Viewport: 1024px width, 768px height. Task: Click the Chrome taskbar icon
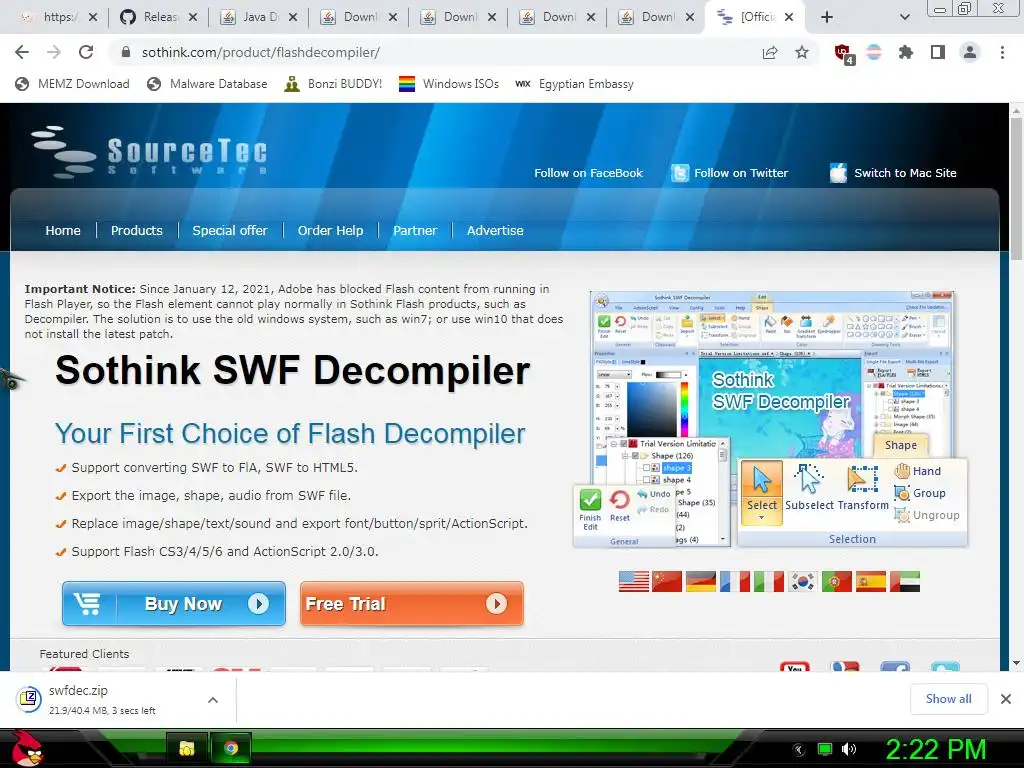coord(231,748)
